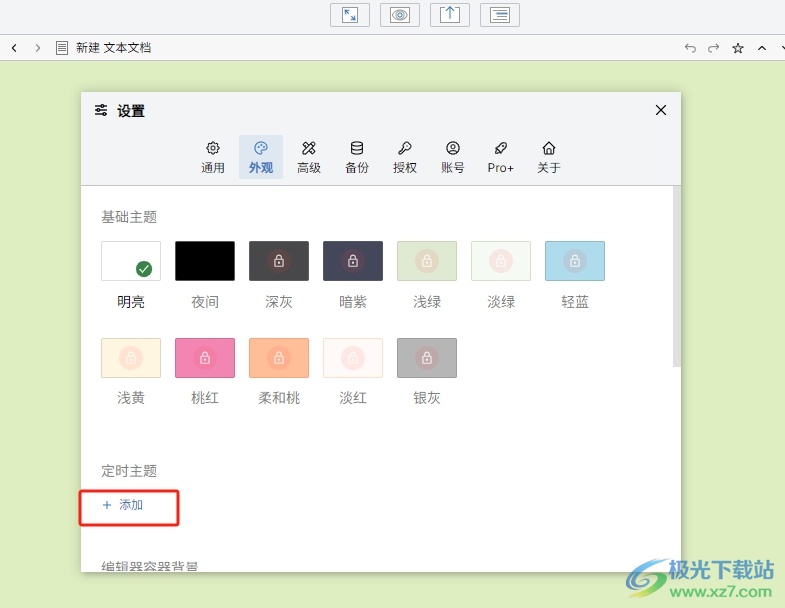This screenshot has height=608, width=785.
Task: Click the settings dialog vertical scrollbar
Action: click(x=677, y=276)
